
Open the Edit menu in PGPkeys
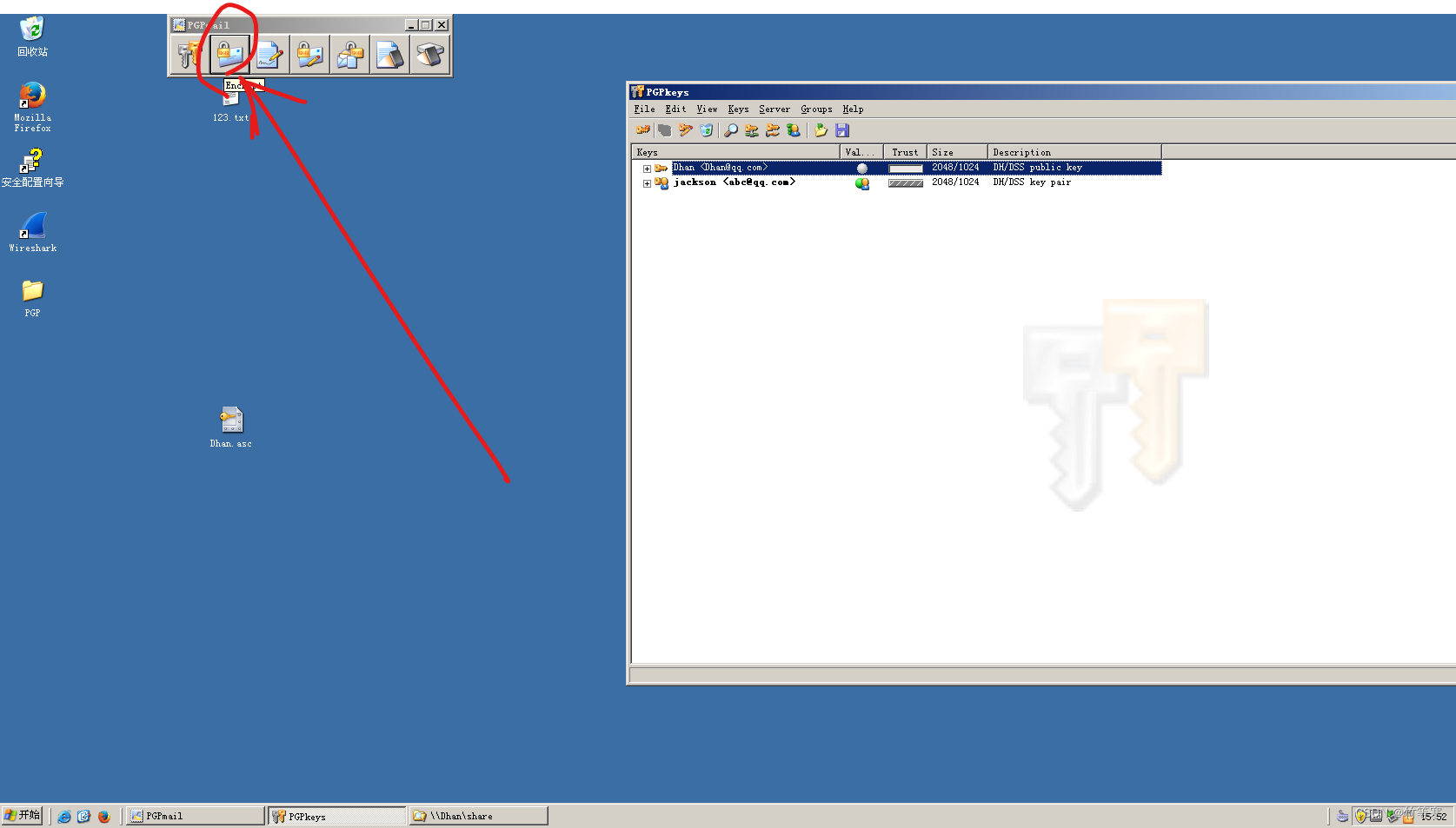click(675, 109)
